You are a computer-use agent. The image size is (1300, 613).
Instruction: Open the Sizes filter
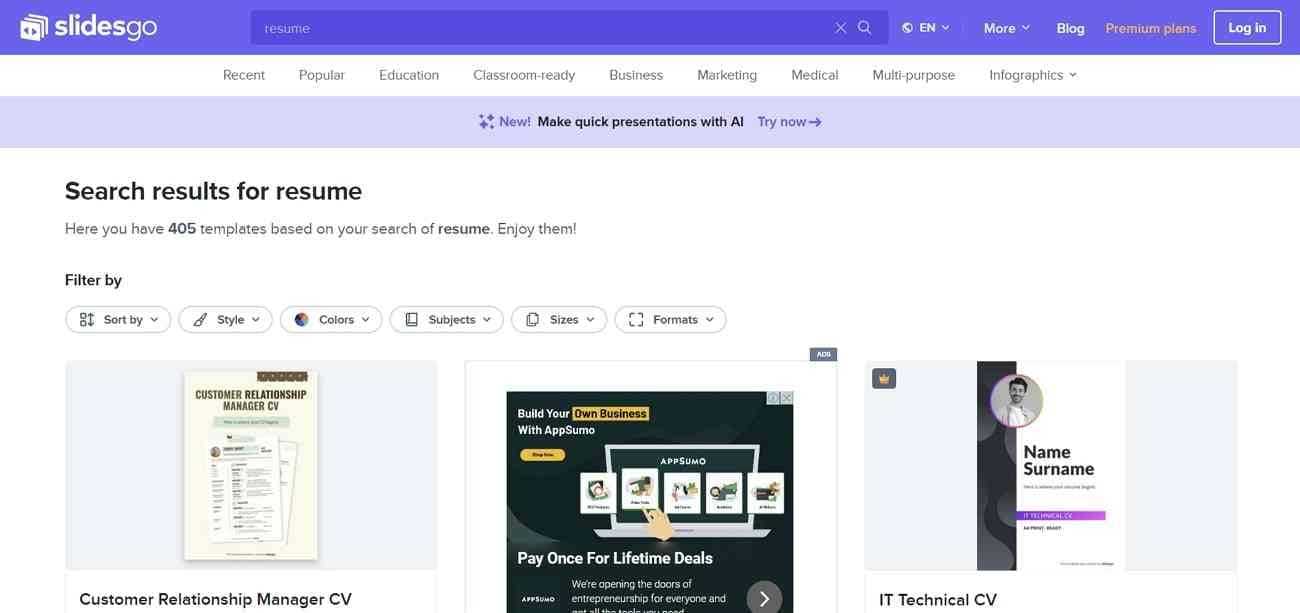pyautogui.click(x=558, y=320)
